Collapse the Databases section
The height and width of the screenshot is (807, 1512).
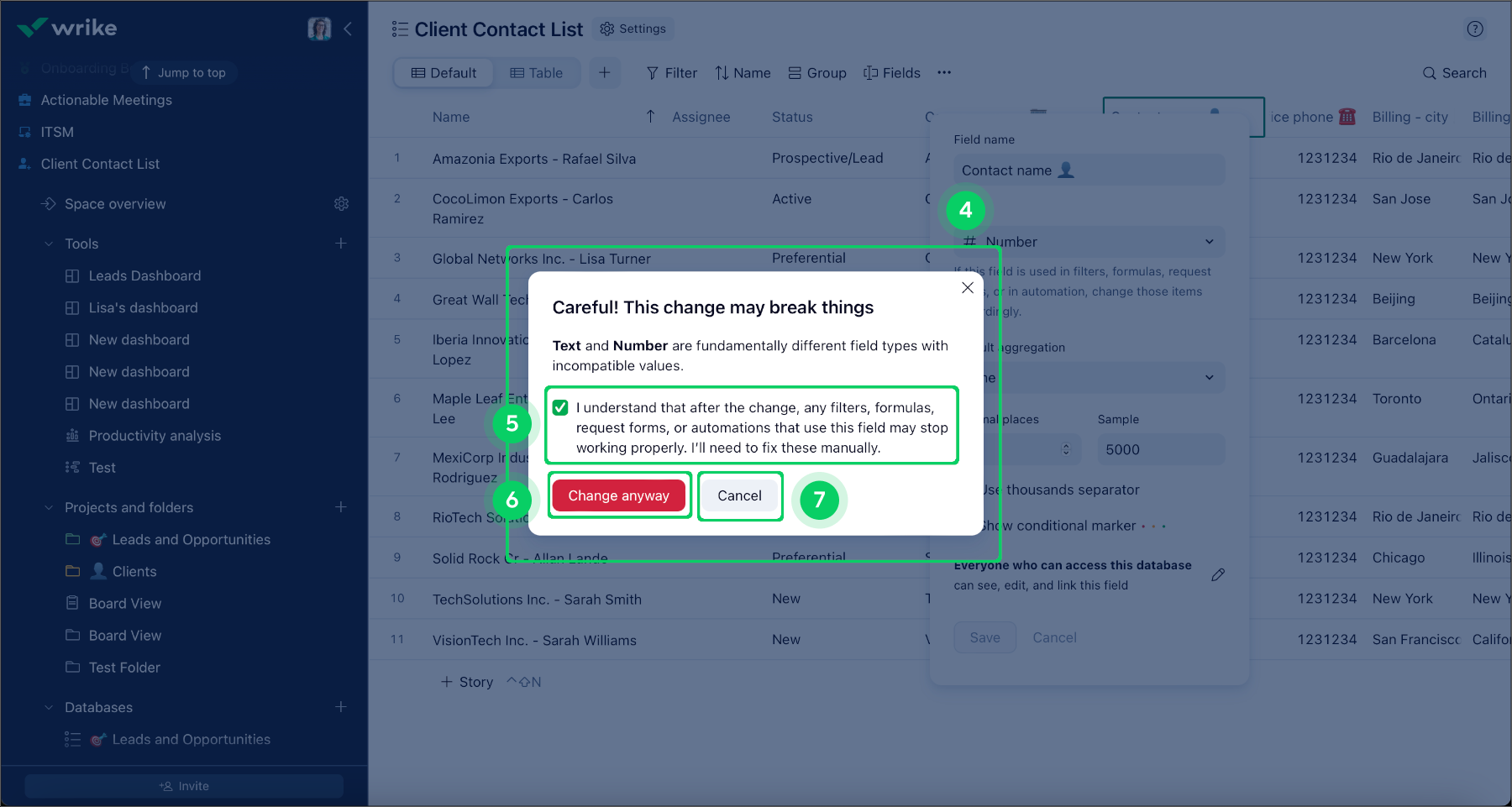coord(49,707)
